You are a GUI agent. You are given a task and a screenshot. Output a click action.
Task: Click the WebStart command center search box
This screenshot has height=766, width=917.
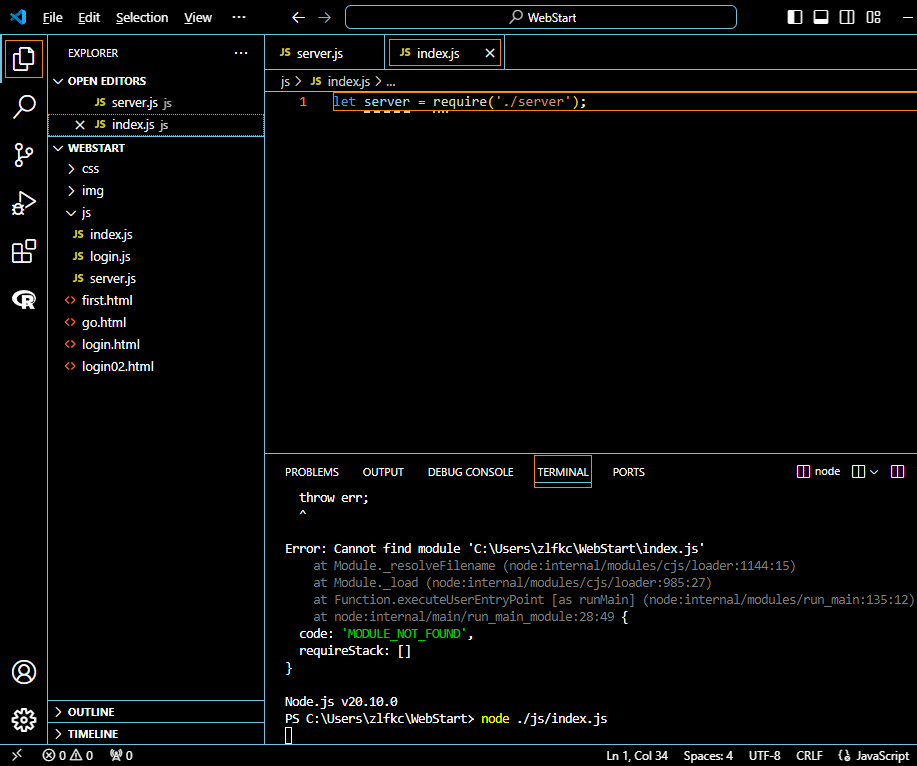point(540,18)
